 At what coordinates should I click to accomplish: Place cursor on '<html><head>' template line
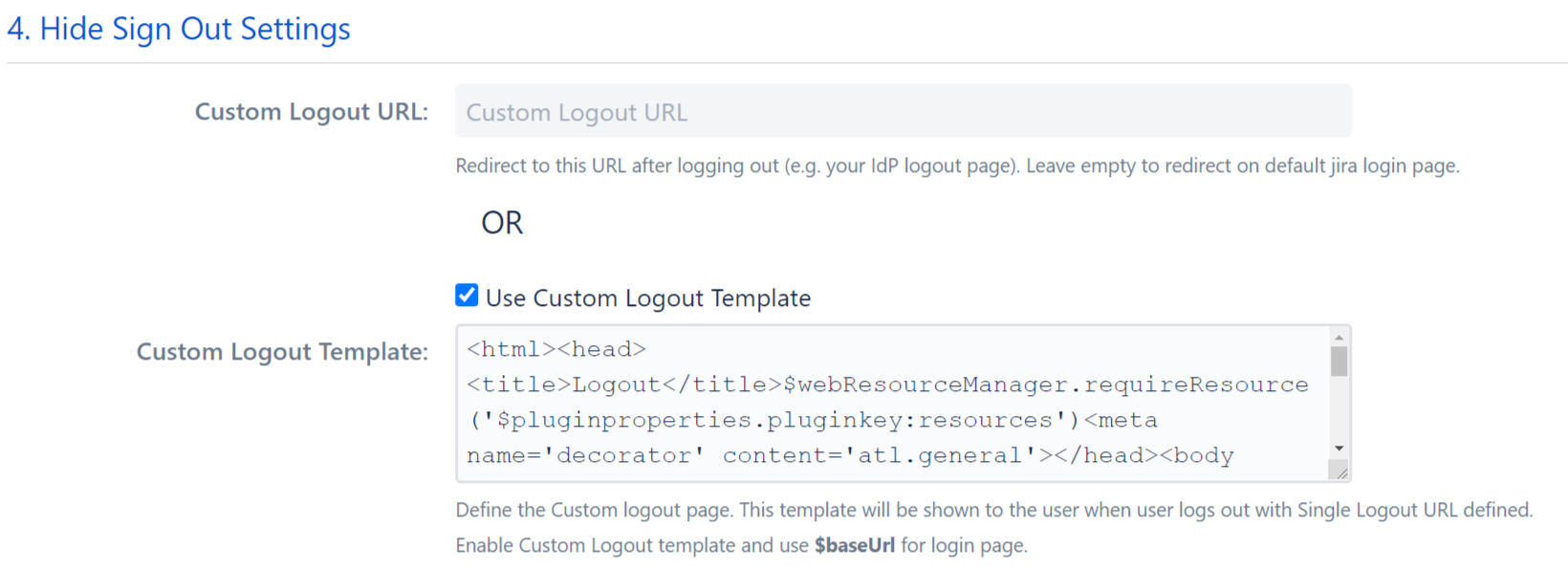pos(556,350)
